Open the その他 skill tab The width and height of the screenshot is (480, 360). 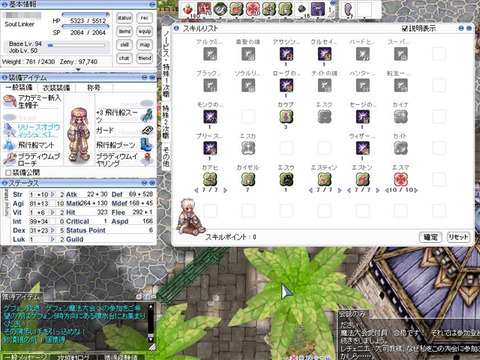[x=166, y=157]
